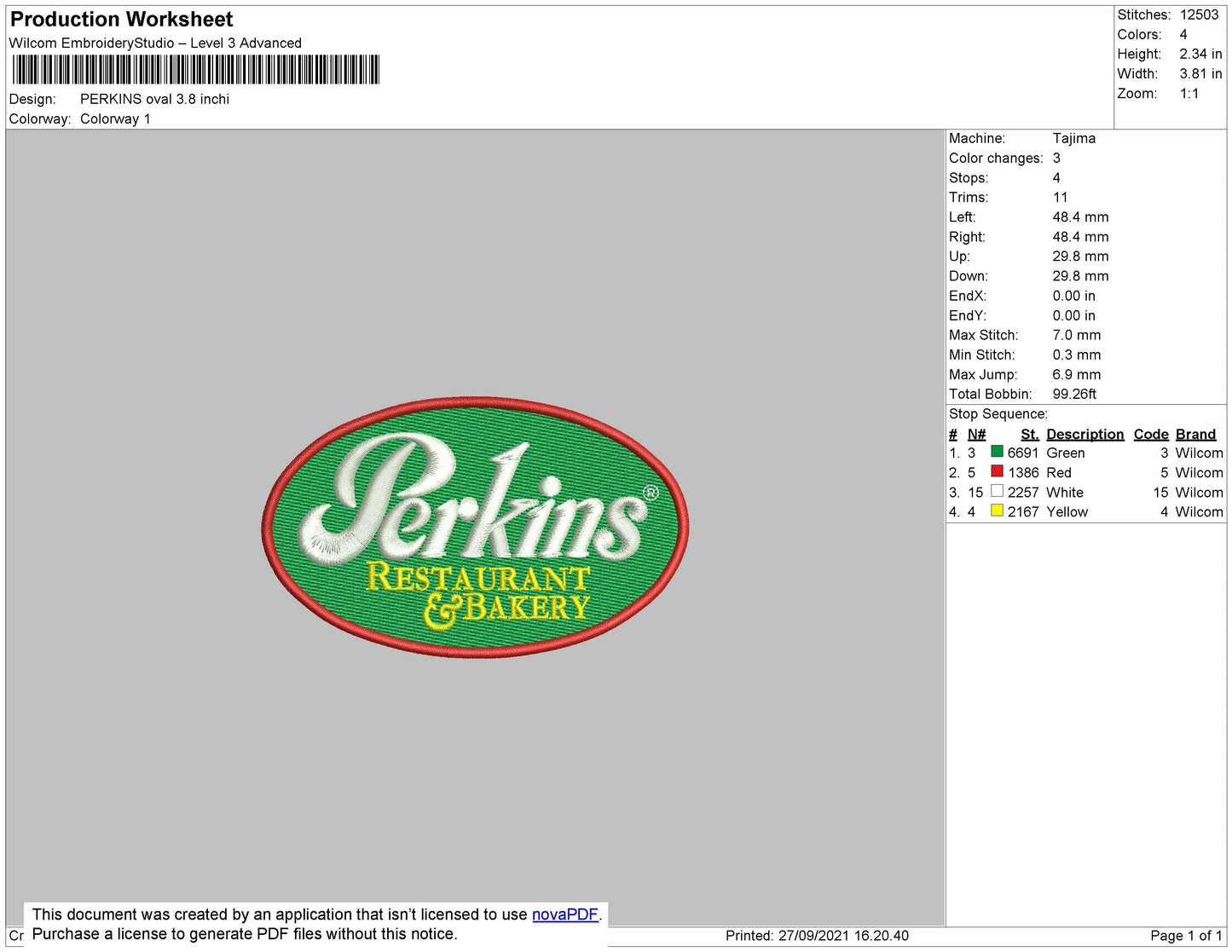Click the Green row stitch count 6691

[x=1023, y=453]
